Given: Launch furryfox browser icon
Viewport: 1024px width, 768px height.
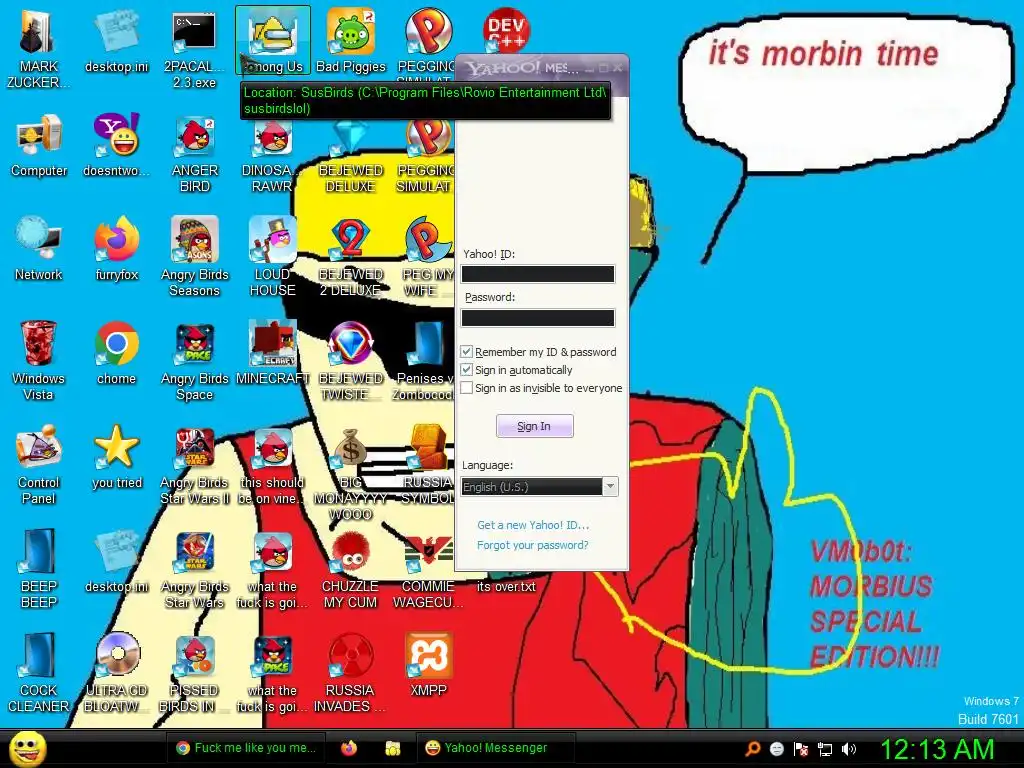Looking at the screenshot, I should tap(116, 249).
